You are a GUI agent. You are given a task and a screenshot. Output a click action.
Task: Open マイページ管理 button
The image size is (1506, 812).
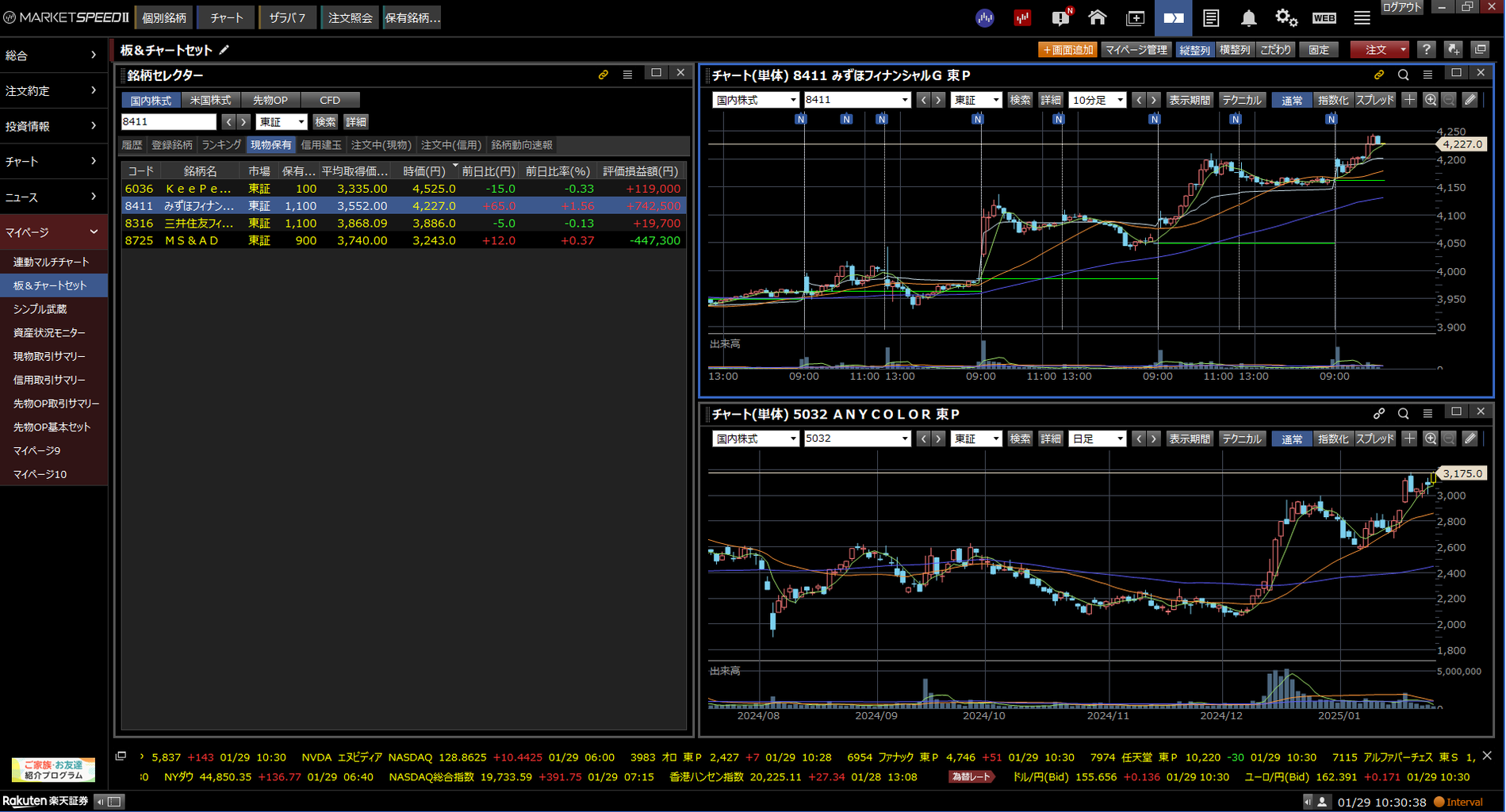pos(1136,50)
